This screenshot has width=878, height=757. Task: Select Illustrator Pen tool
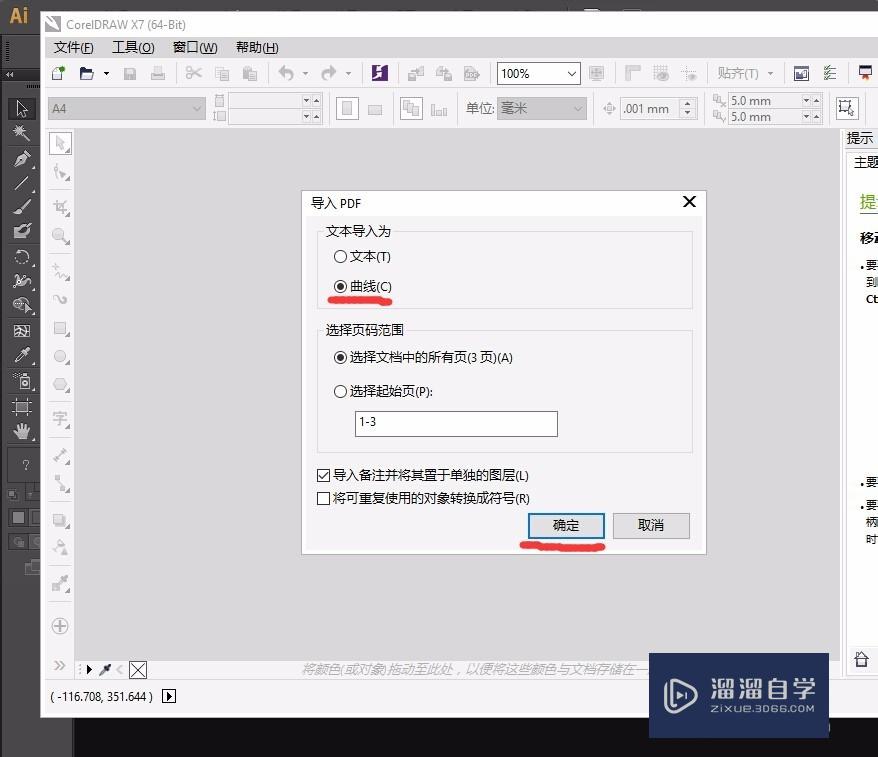(x=22, y=159)
